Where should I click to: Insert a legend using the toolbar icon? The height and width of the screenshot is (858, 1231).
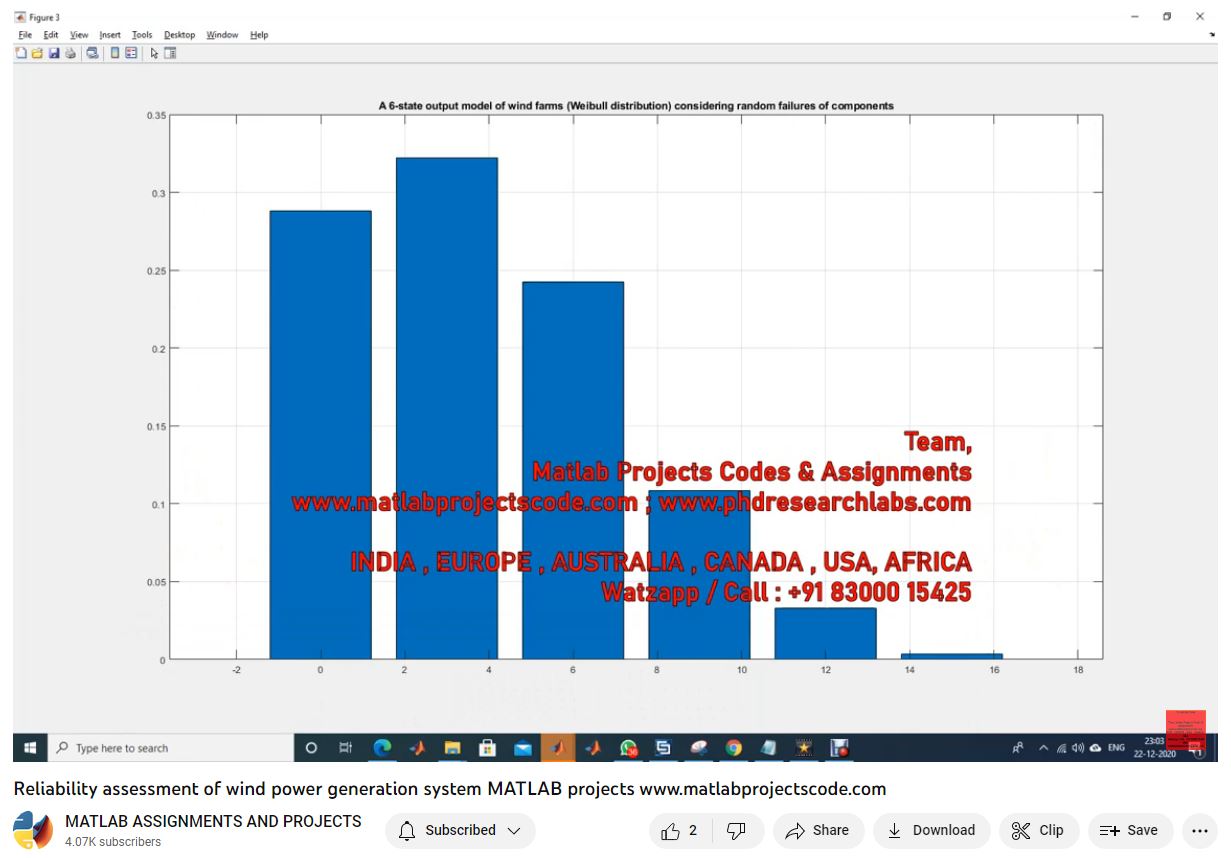pos(131,53)
